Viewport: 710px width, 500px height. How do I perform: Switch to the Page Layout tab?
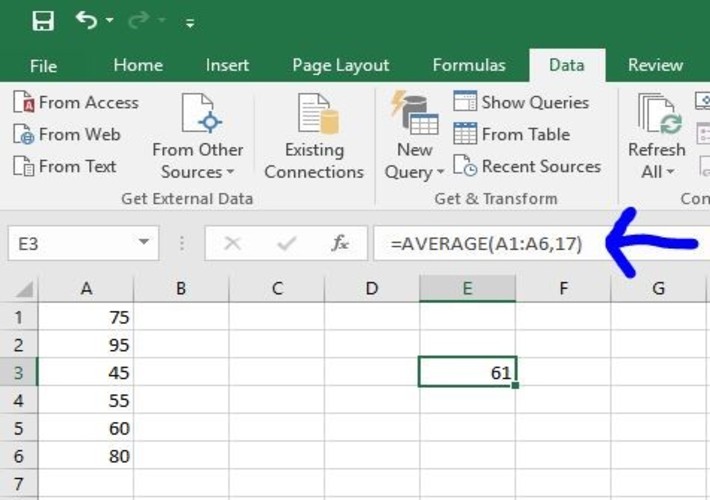[x=341, y=66]
